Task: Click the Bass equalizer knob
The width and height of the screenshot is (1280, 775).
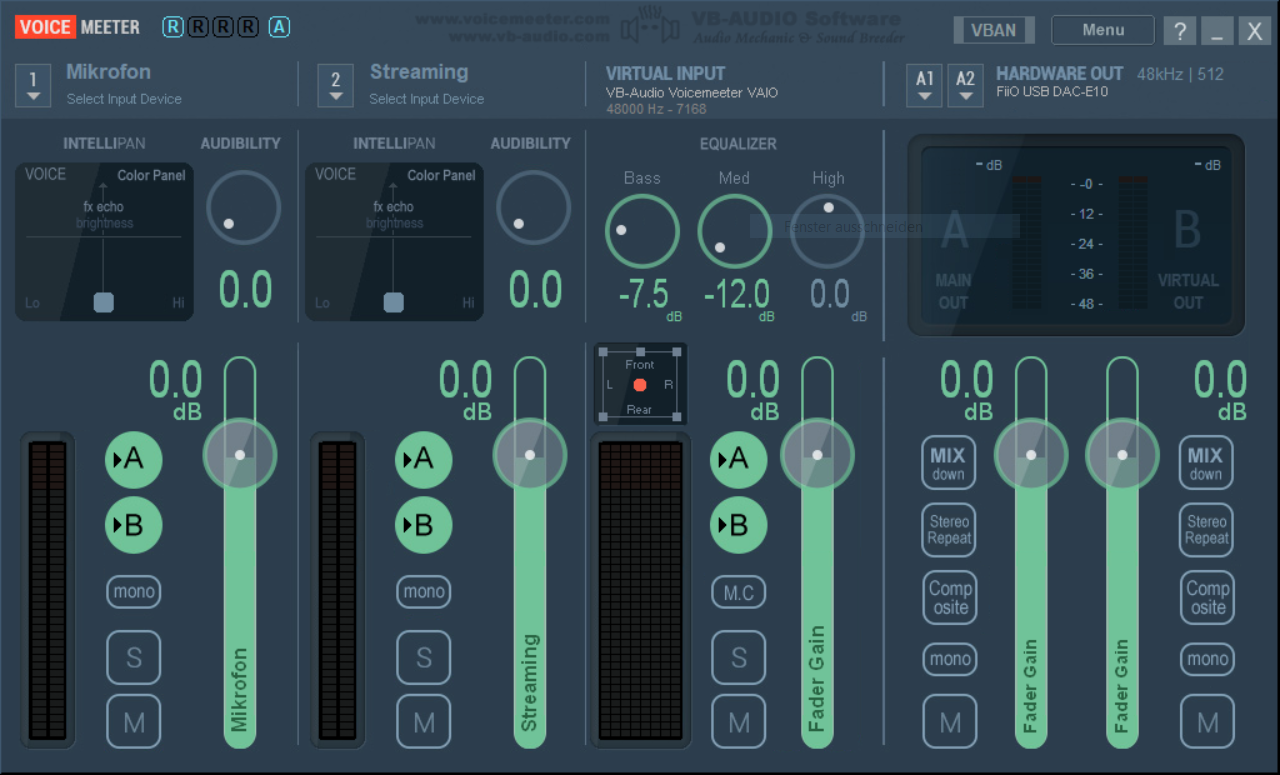Action: [642, 231]
